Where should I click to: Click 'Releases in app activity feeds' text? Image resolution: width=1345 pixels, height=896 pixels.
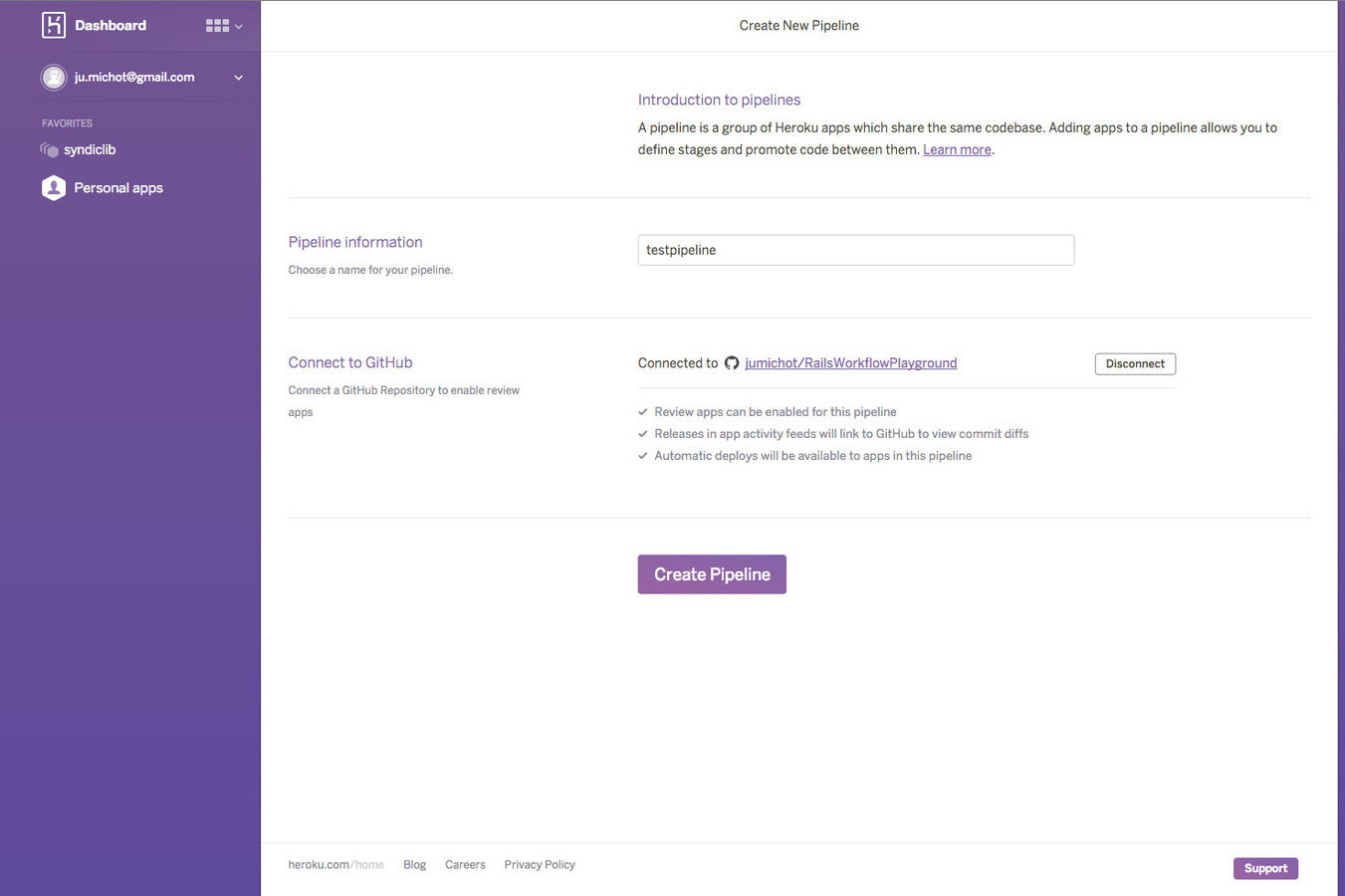tap(841, 434)
